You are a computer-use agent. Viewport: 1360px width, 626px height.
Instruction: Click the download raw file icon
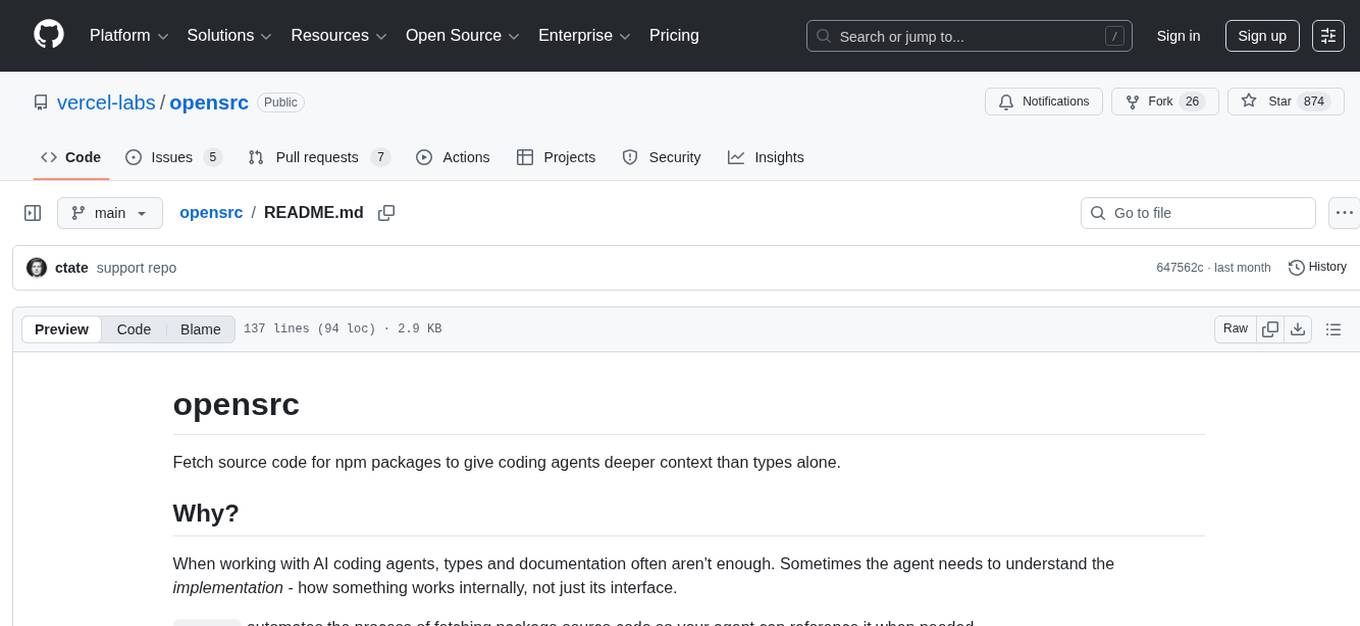click(x=1298, y=328)
